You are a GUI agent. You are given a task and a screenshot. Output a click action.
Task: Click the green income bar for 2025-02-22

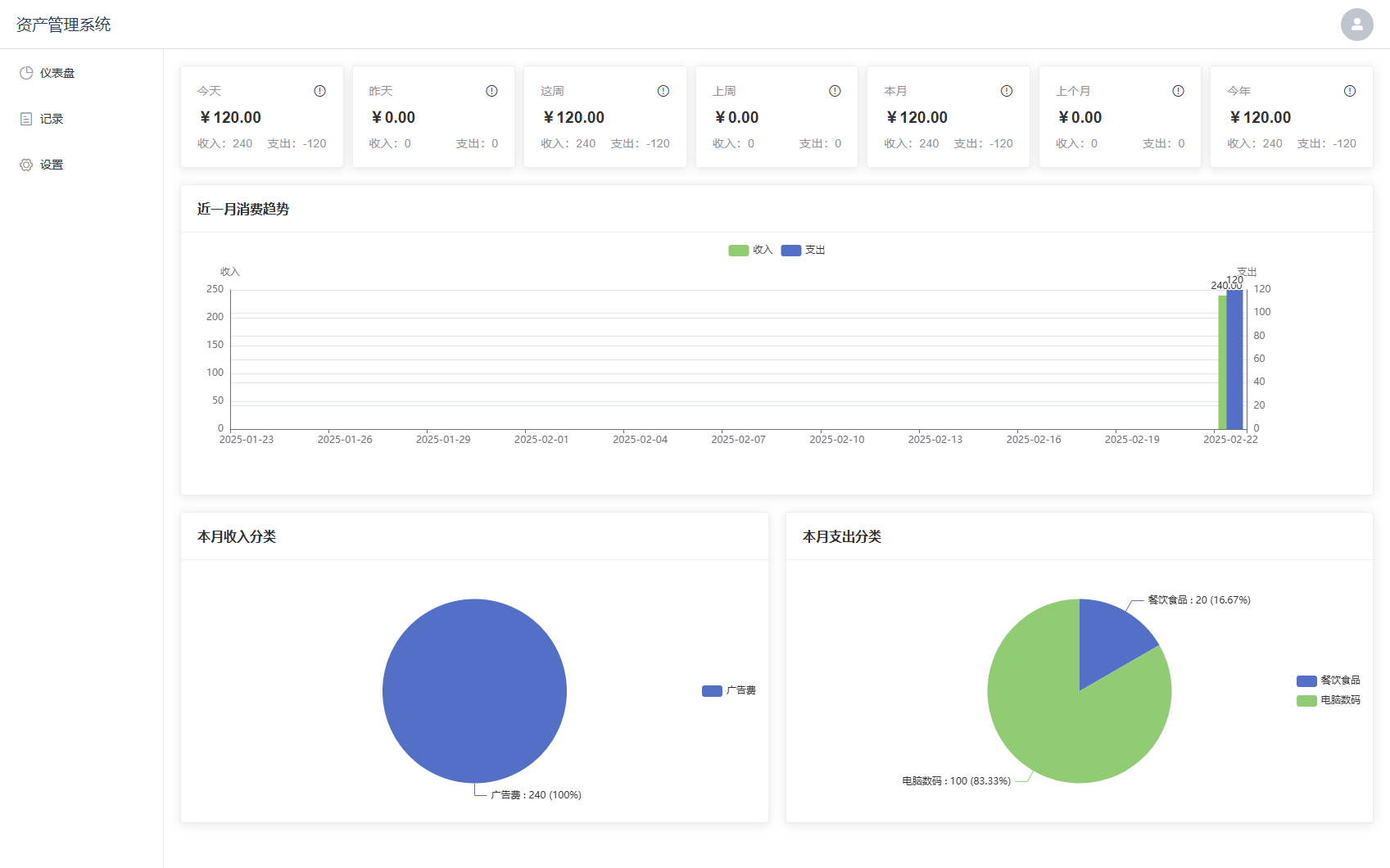click(x=1222, y=362)
